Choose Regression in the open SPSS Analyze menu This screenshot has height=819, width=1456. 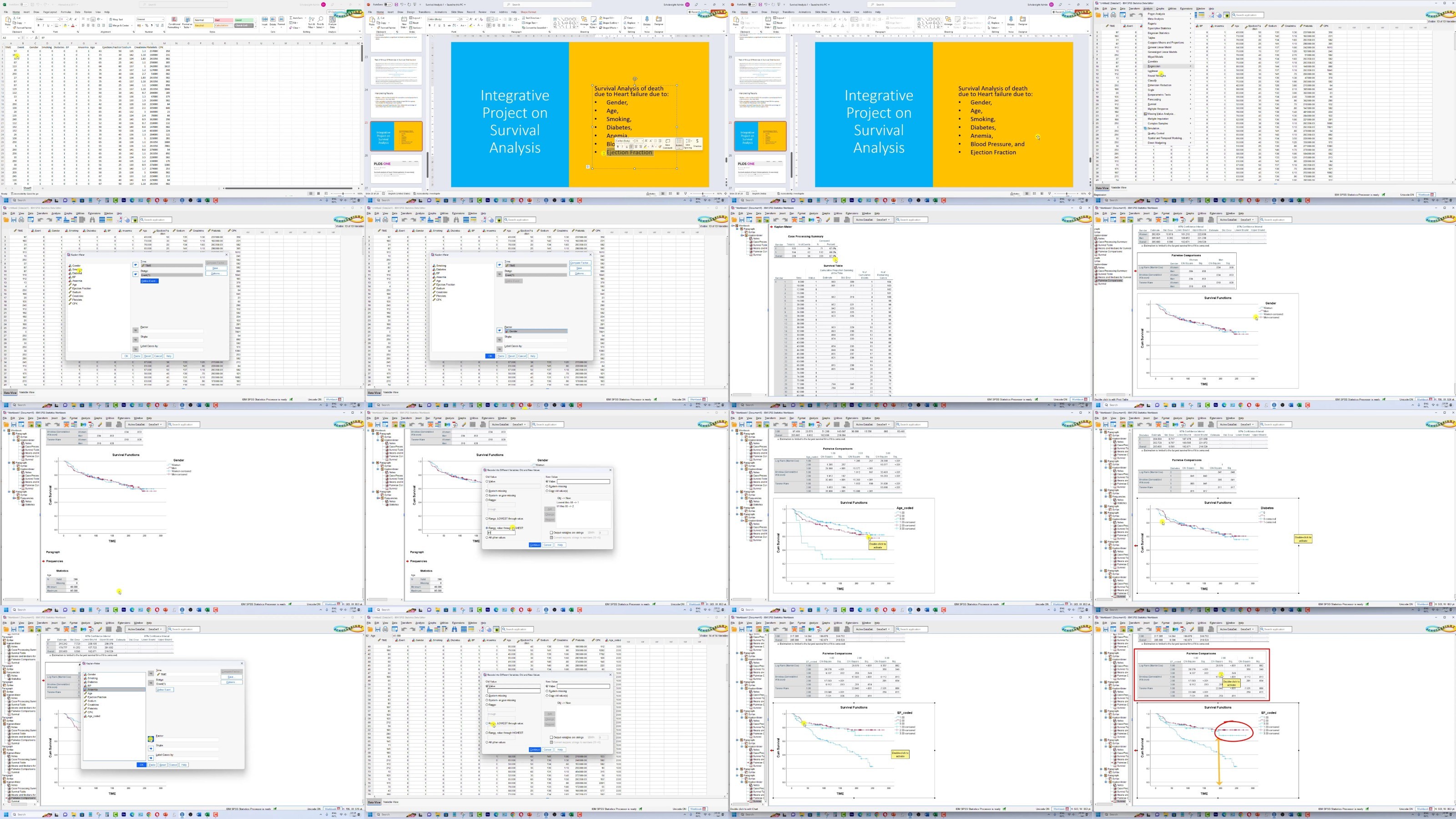coord(1153,66)
